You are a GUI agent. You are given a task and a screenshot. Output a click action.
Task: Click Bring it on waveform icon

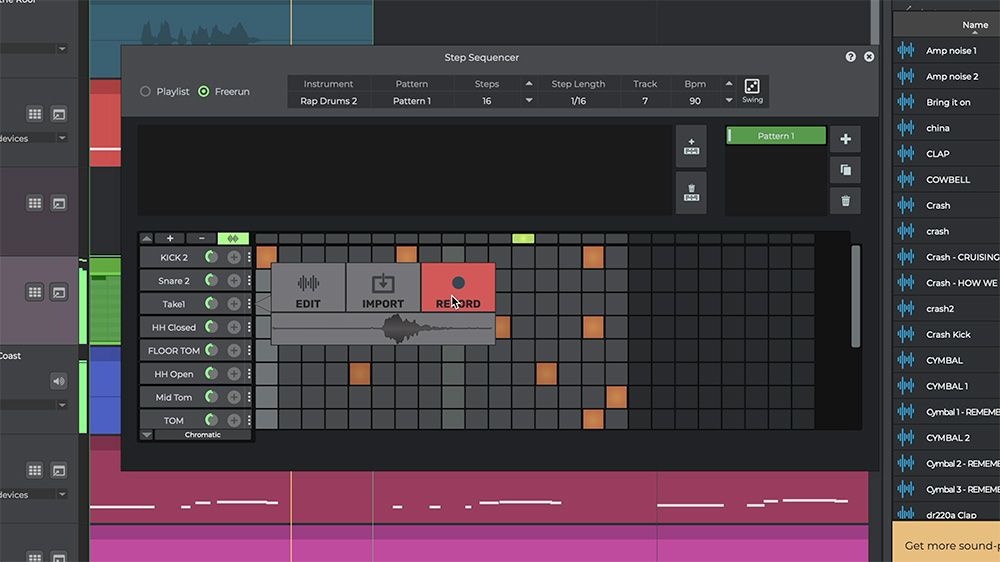[906, 102]
